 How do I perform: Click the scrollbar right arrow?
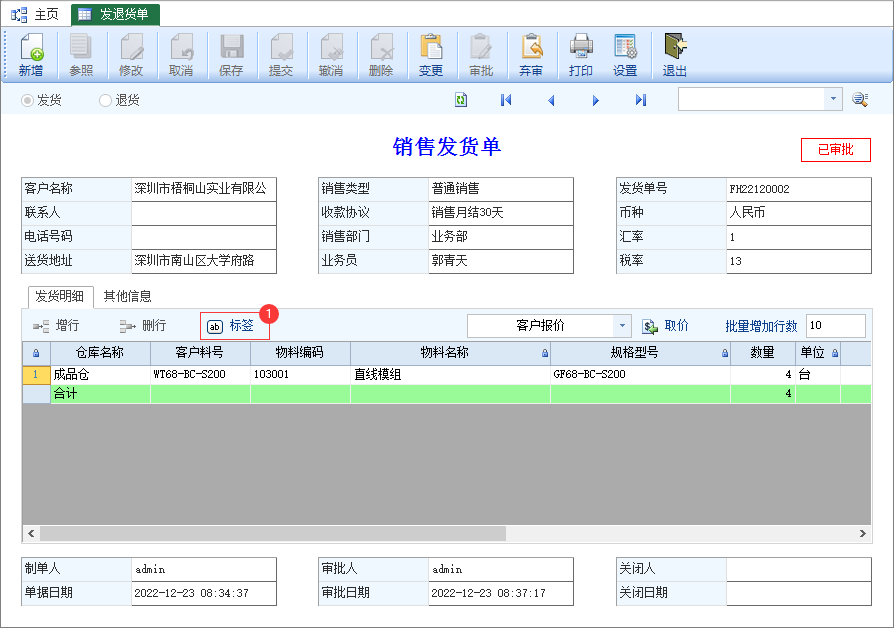click(x=863, y=533)
